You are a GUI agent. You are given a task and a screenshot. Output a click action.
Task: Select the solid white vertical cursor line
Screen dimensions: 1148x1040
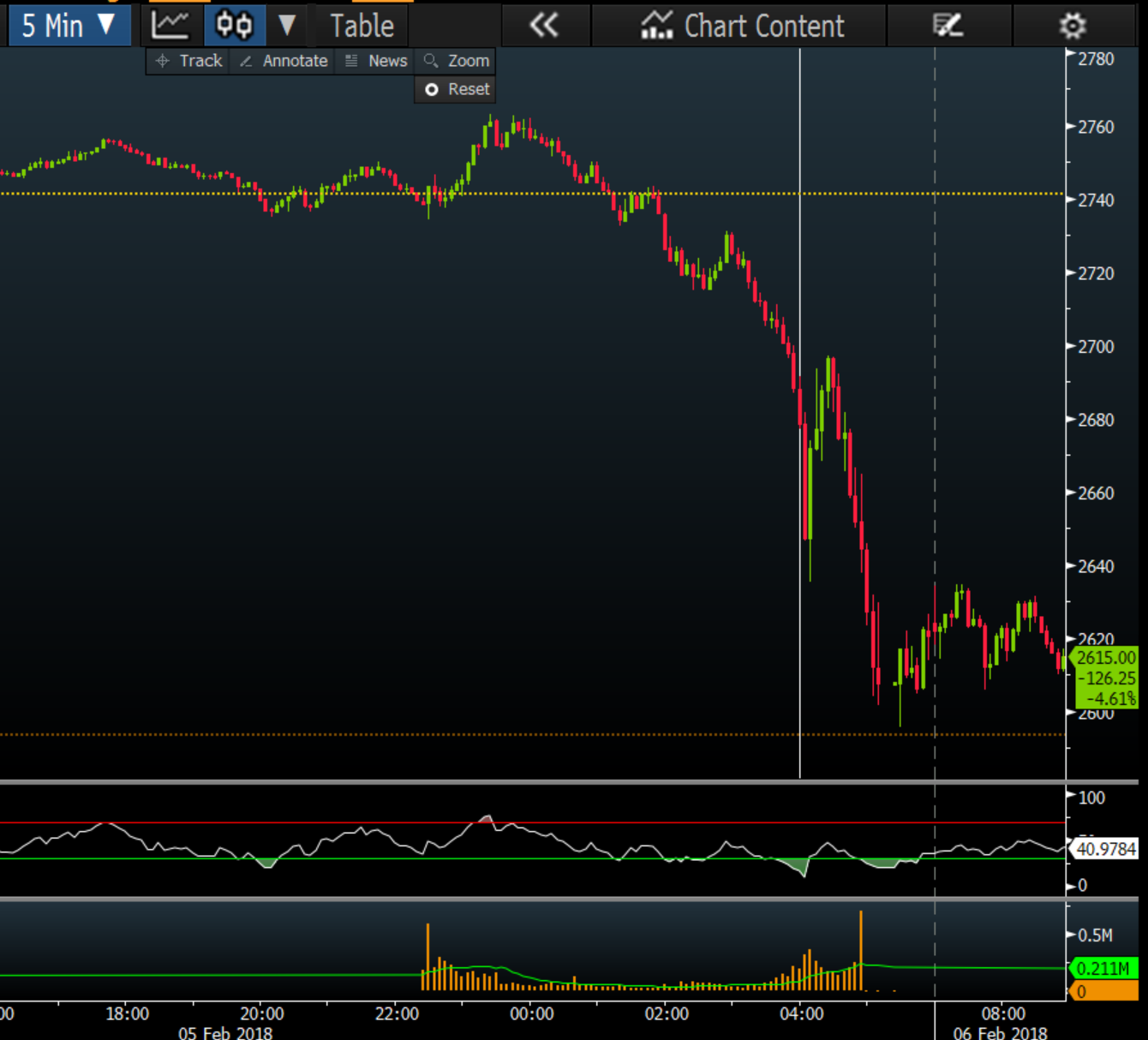click(800, 411)
